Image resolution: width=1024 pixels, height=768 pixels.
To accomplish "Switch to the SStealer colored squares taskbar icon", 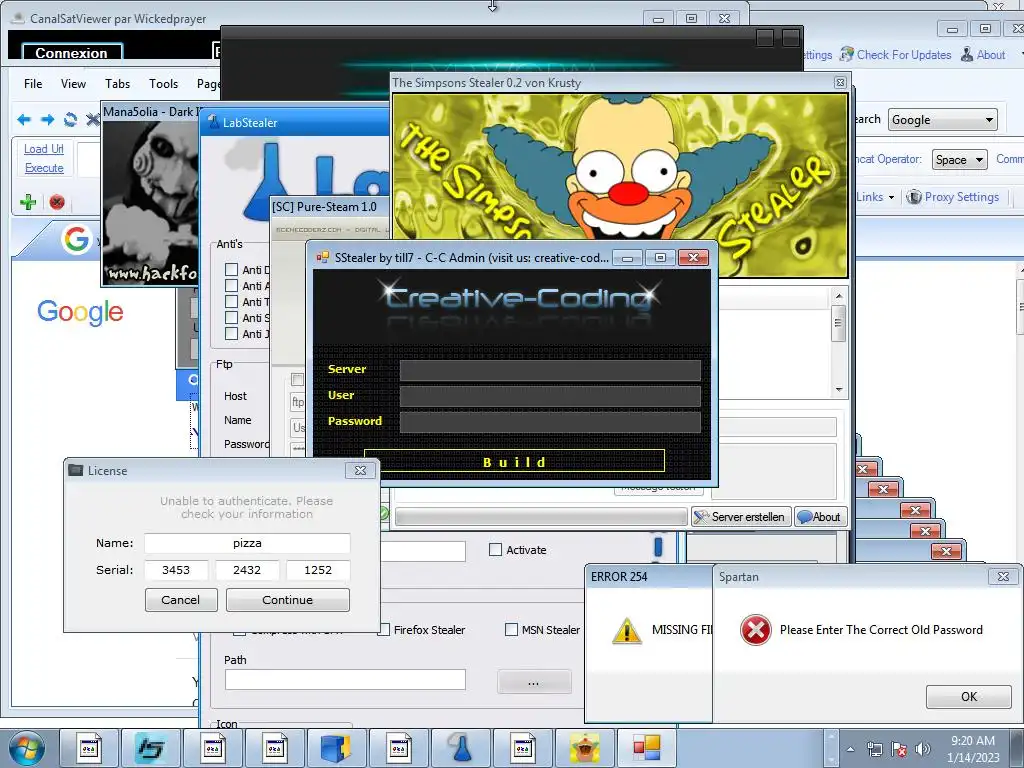I will [647, 748].
